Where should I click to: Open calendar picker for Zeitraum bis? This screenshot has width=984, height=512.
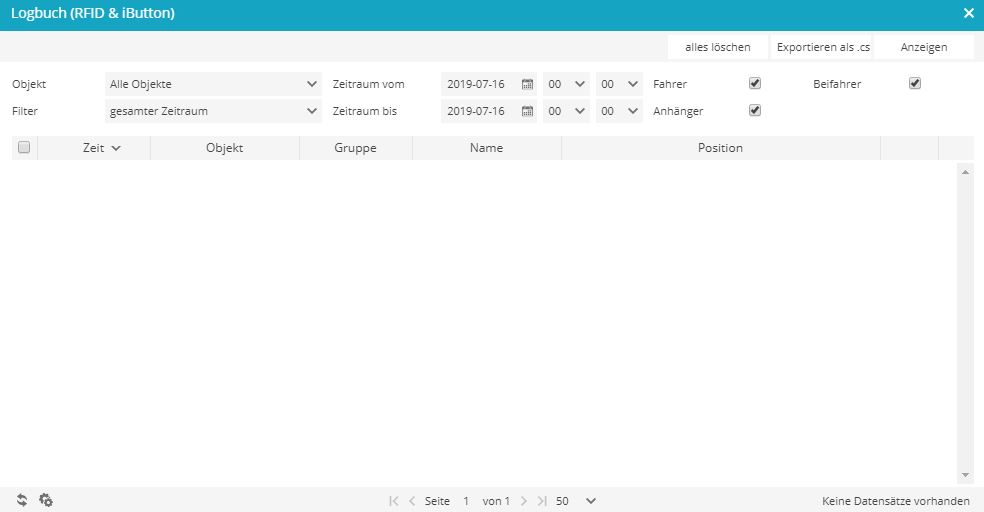[x=527, y=111]
